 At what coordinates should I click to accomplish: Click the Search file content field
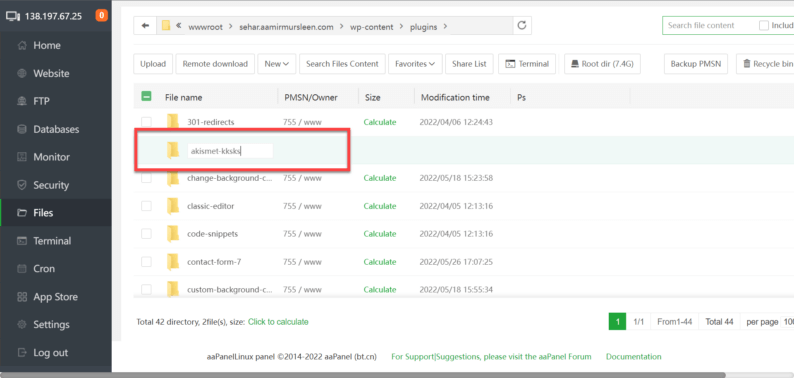click(x=708, y=25)
